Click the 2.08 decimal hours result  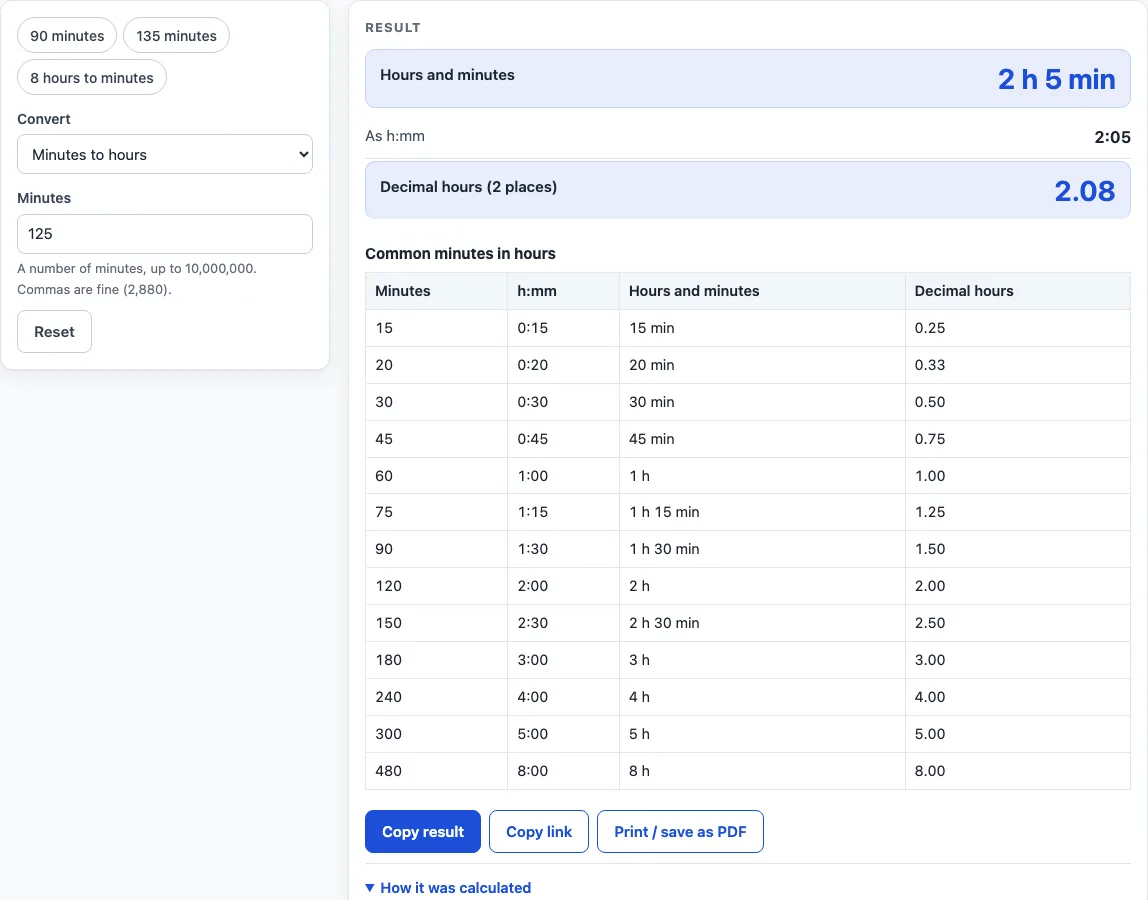[1084, 191]
